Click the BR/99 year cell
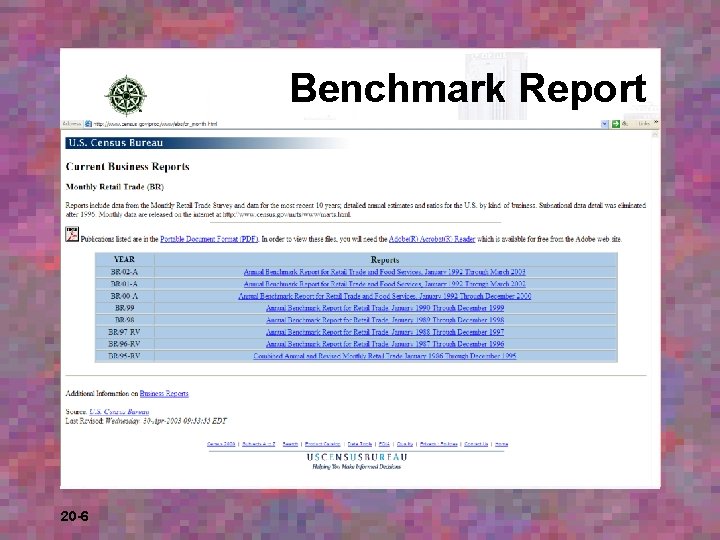 click(124, 308)
